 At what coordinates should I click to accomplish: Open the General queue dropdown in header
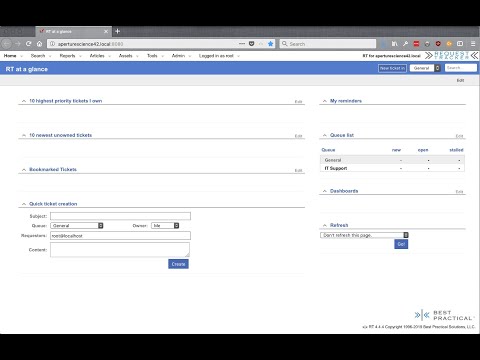tap(425, 68)
